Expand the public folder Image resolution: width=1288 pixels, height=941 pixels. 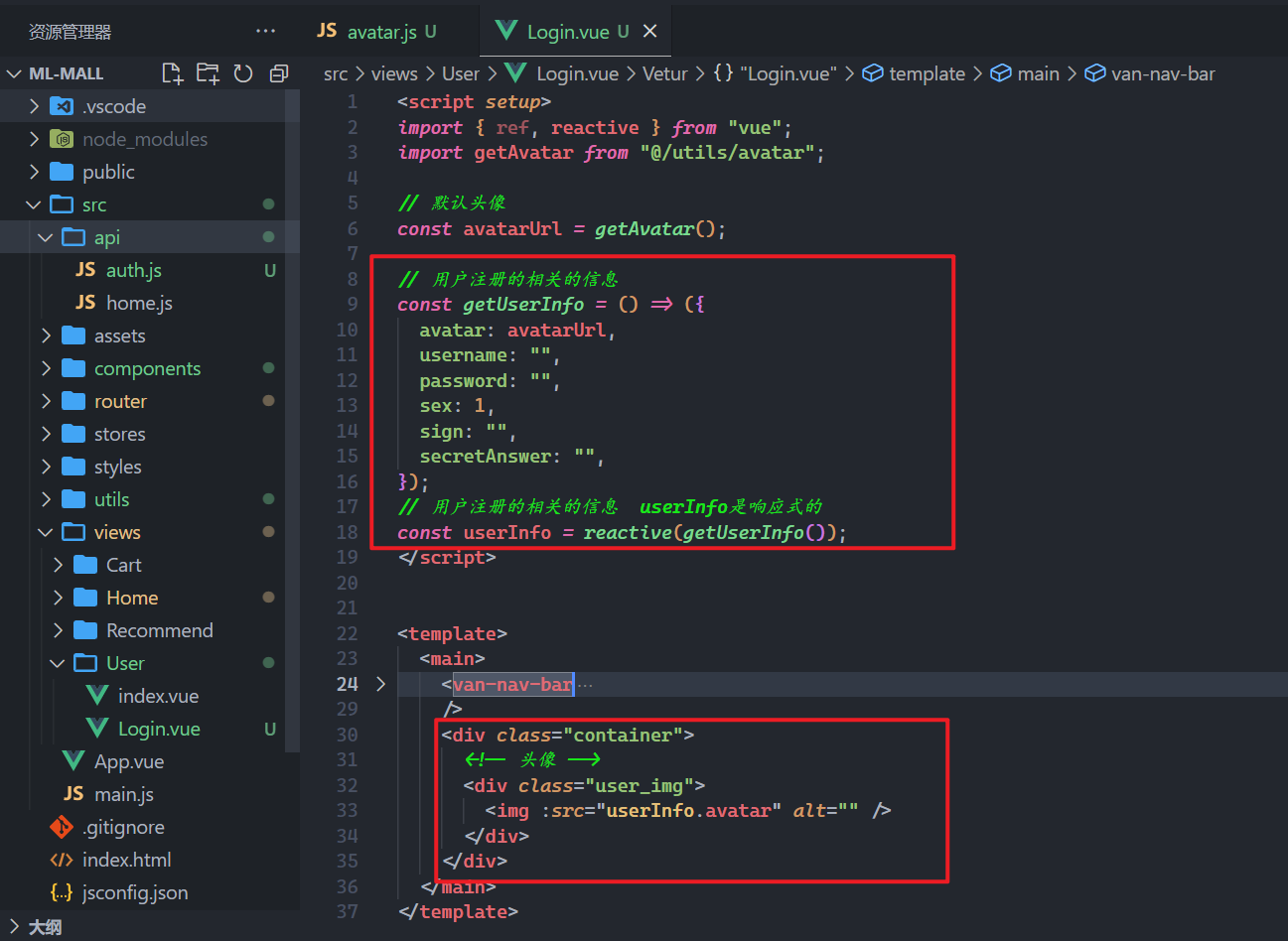point(35,172)
